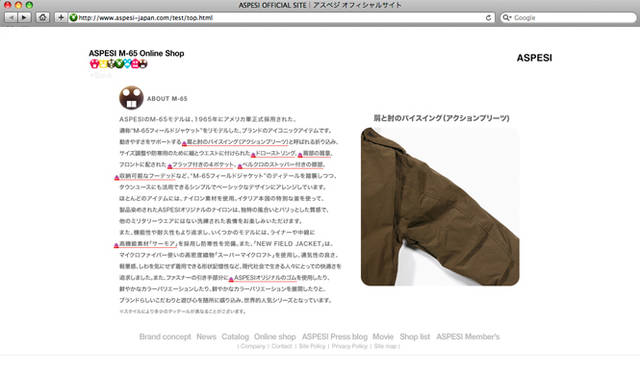This screenshot has width=640, height=373.
Task: Open the 「サーモア」 material underlined link
Action: click(148, 244)
